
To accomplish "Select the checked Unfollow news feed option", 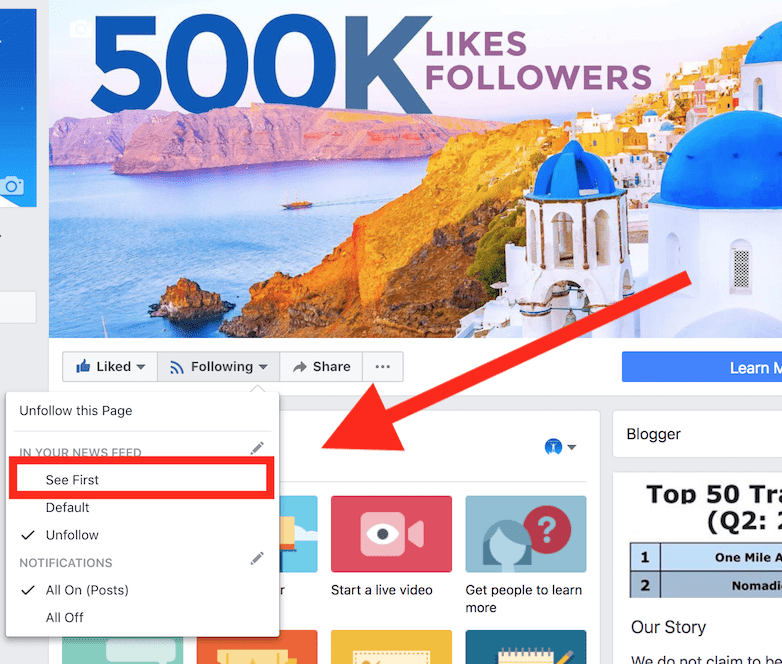I will [72, 535].
